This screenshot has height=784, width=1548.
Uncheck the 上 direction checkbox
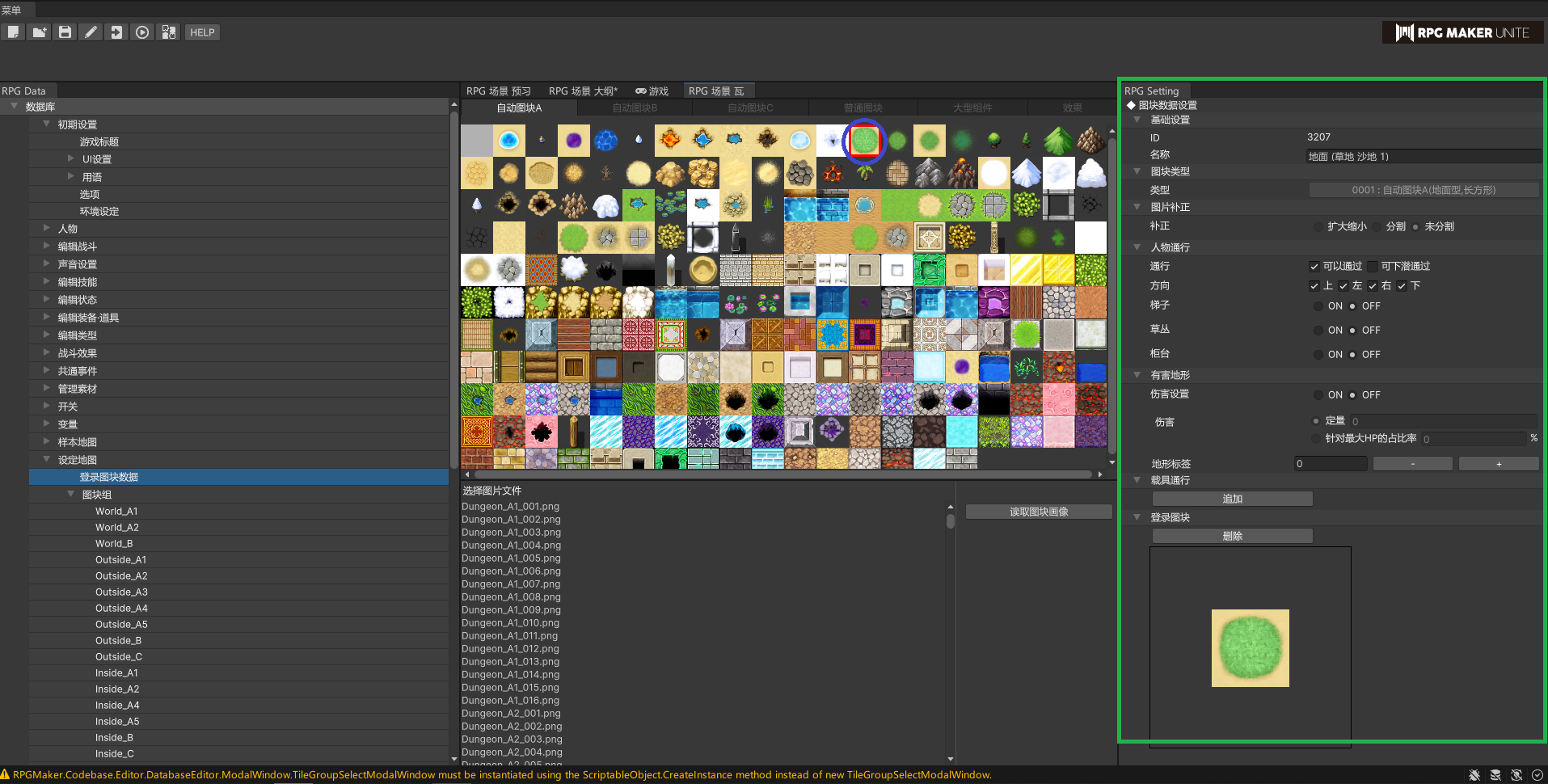(x=1314, y=286)
